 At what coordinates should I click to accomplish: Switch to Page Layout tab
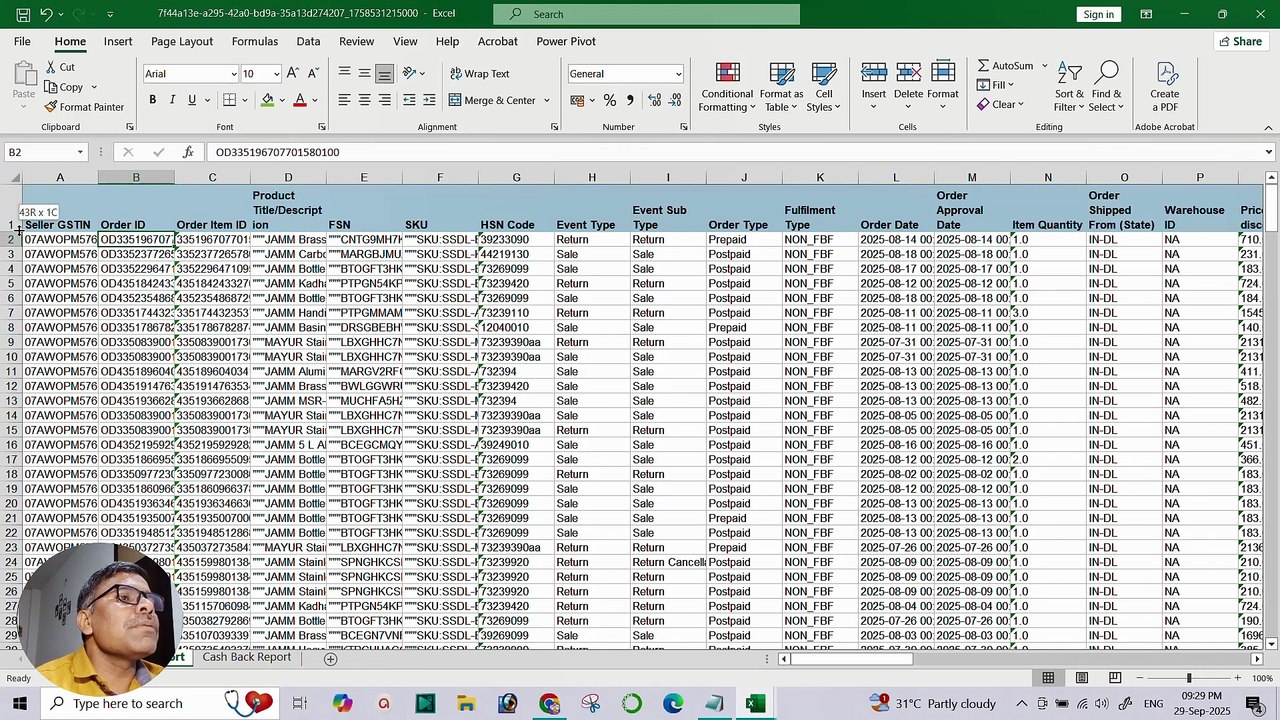point(182,41)
